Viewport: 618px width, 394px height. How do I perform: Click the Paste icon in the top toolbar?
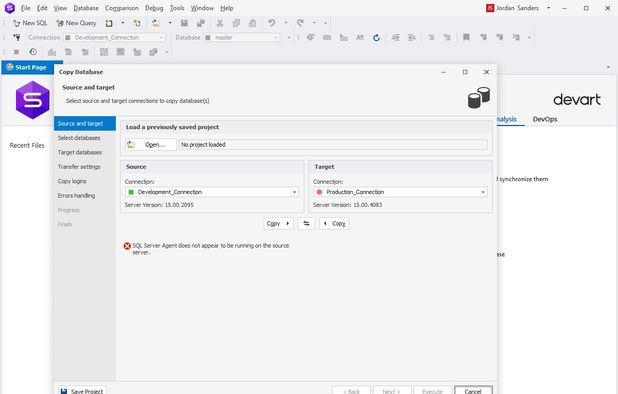point(253,23)
